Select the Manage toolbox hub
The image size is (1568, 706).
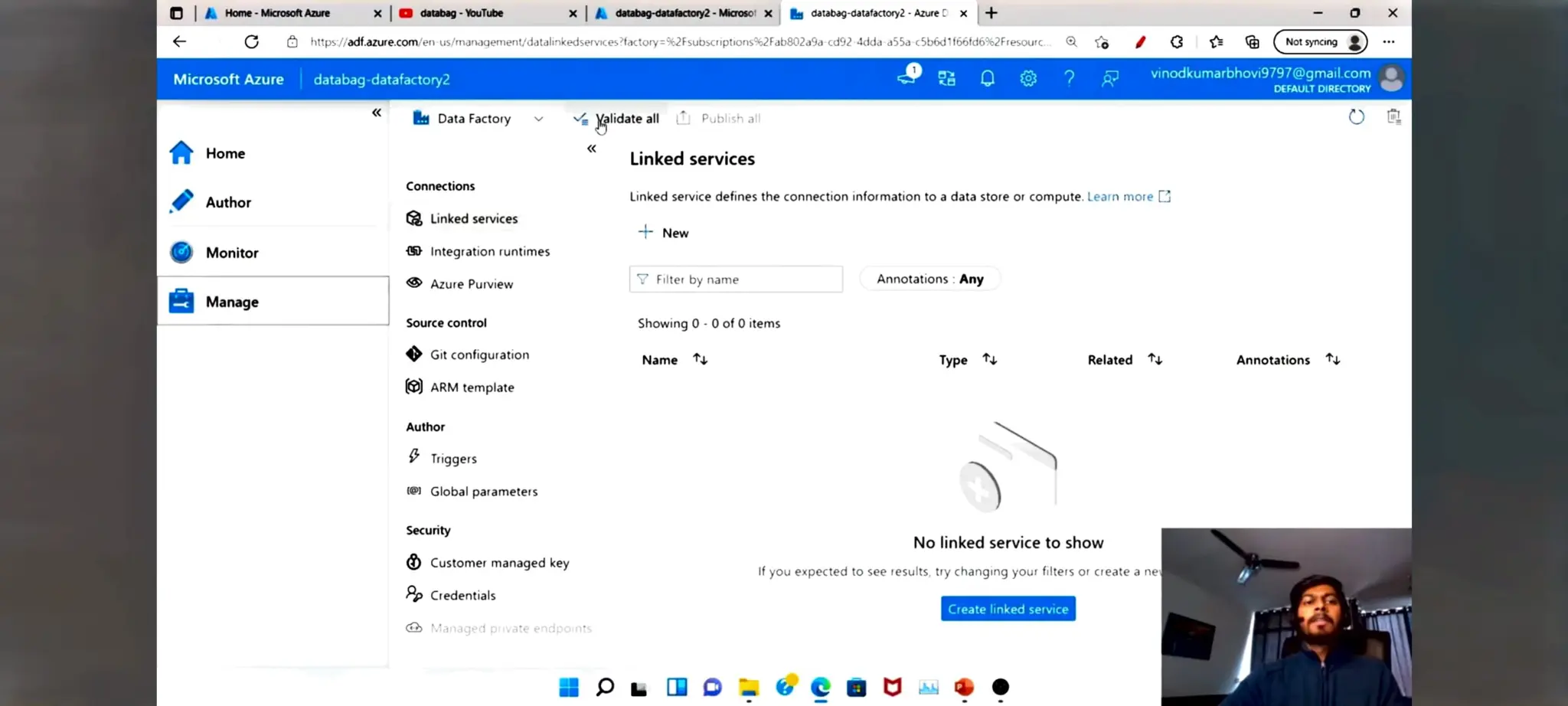273,301
